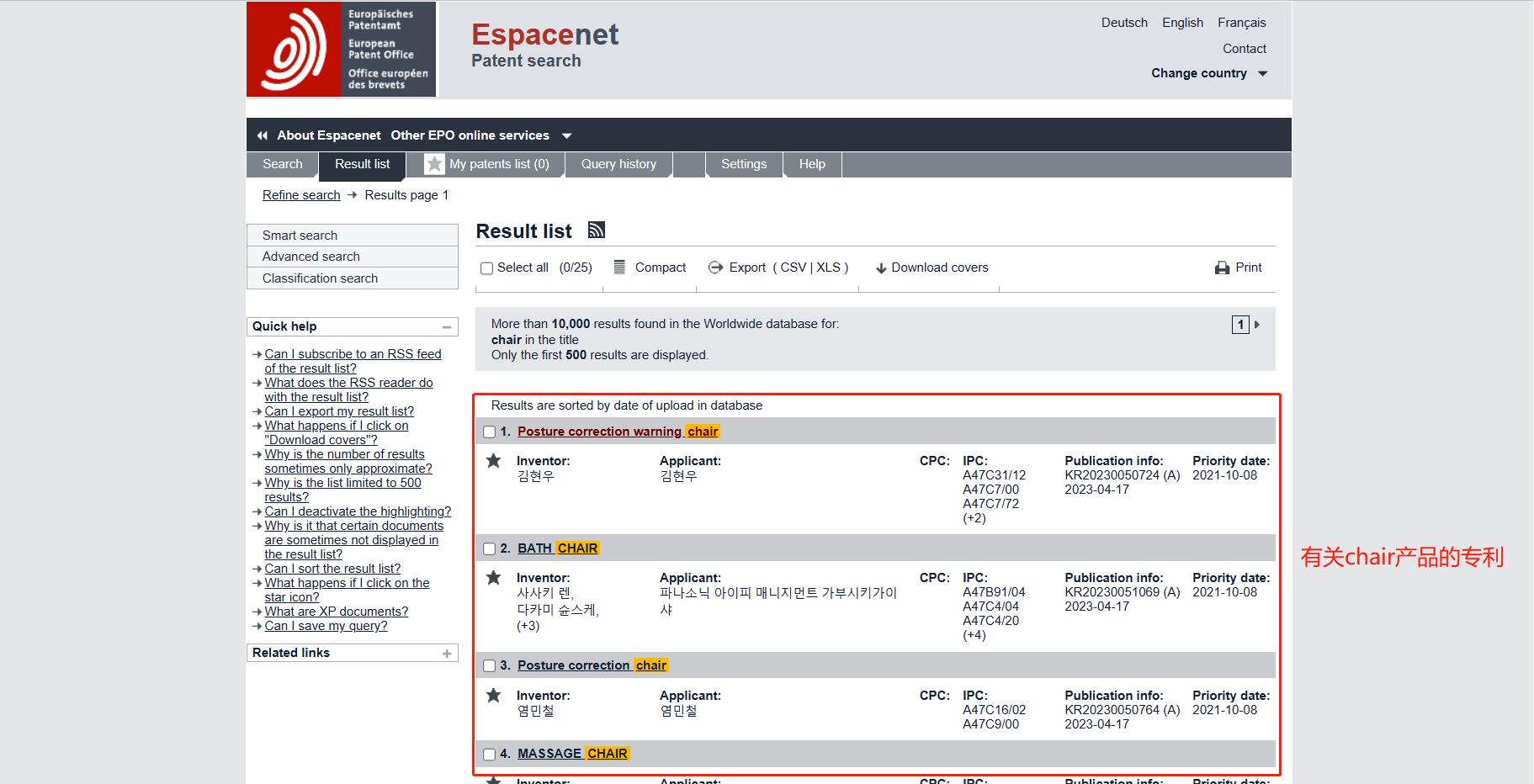
Task: Click the European Patent Office logo
Action: (340, 50)
